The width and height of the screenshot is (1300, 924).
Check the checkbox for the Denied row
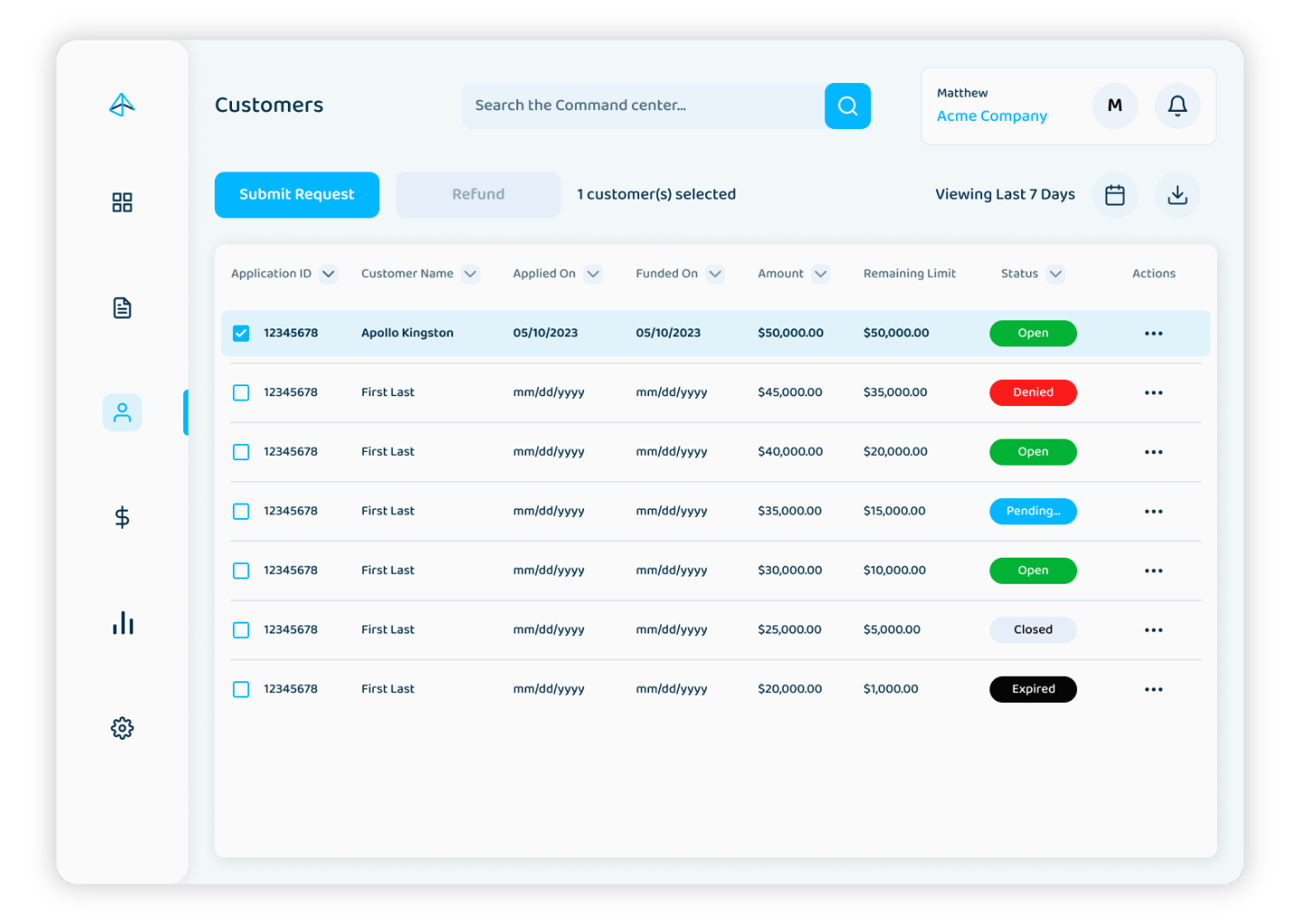click(x=241, y=393)
